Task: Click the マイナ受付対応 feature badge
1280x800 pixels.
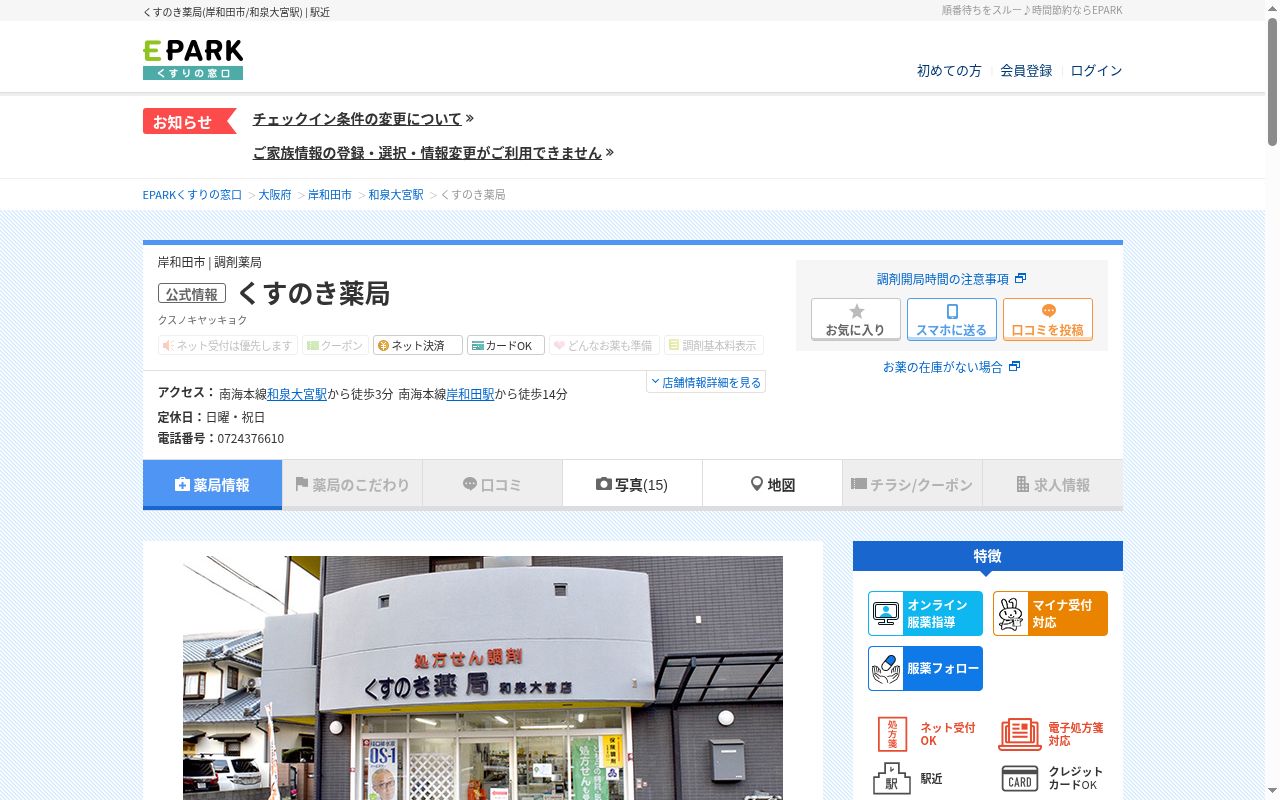Action: pos(1050,613)
